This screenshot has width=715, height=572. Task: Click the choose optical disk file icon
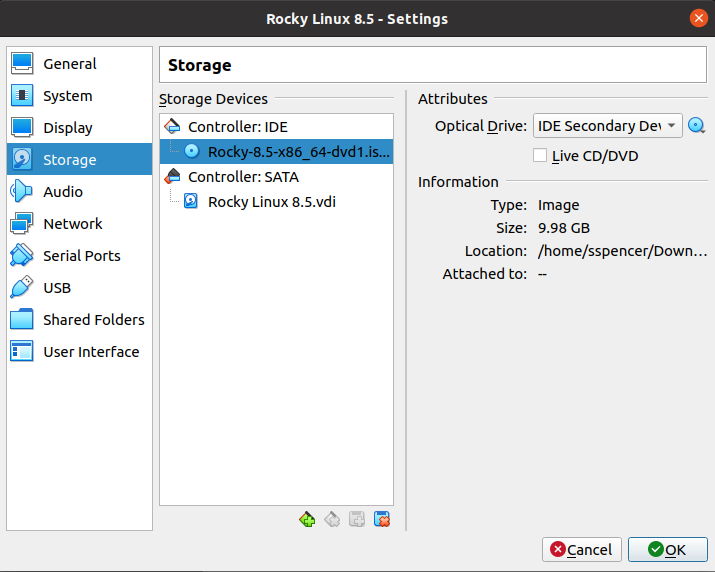697,126
